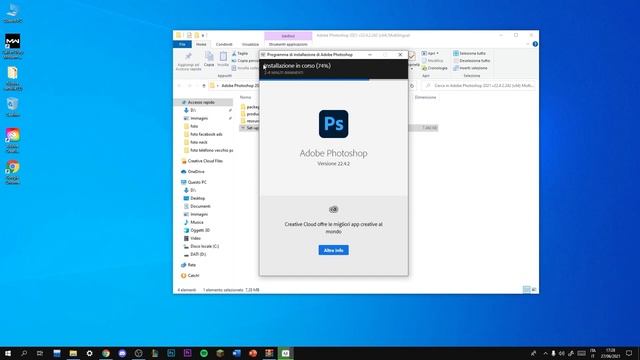Open Creative Cloud Files in sidebar
This screenshot has height=360, width=640.
tap(202, 161)
